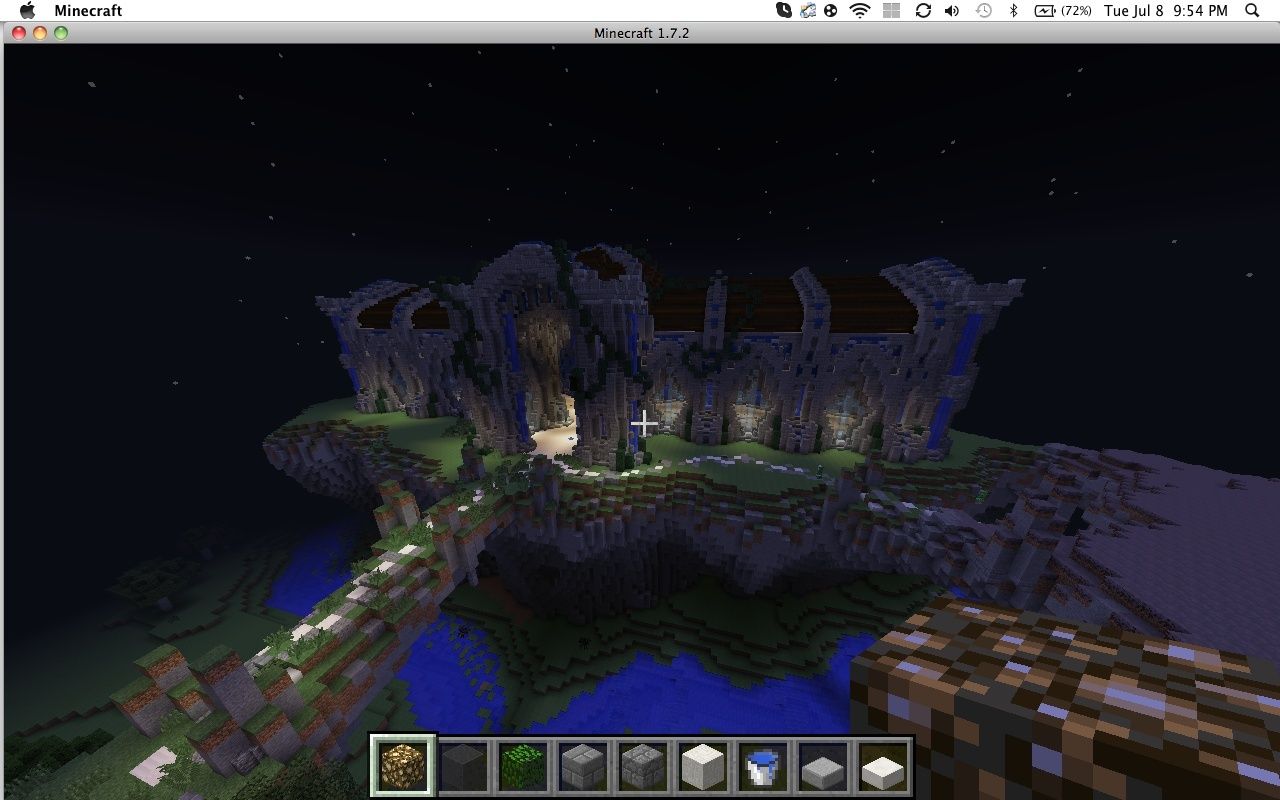Open the circular sync arrows menu
Image resolution: width=1280 pixels, height=800 pixels.
pos(922,10)
